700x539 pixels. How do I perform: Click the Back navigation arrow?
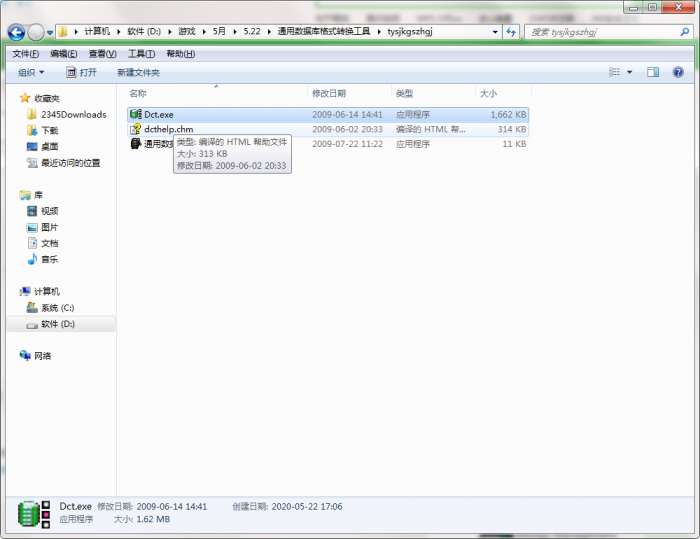click(x=17, y=32)
